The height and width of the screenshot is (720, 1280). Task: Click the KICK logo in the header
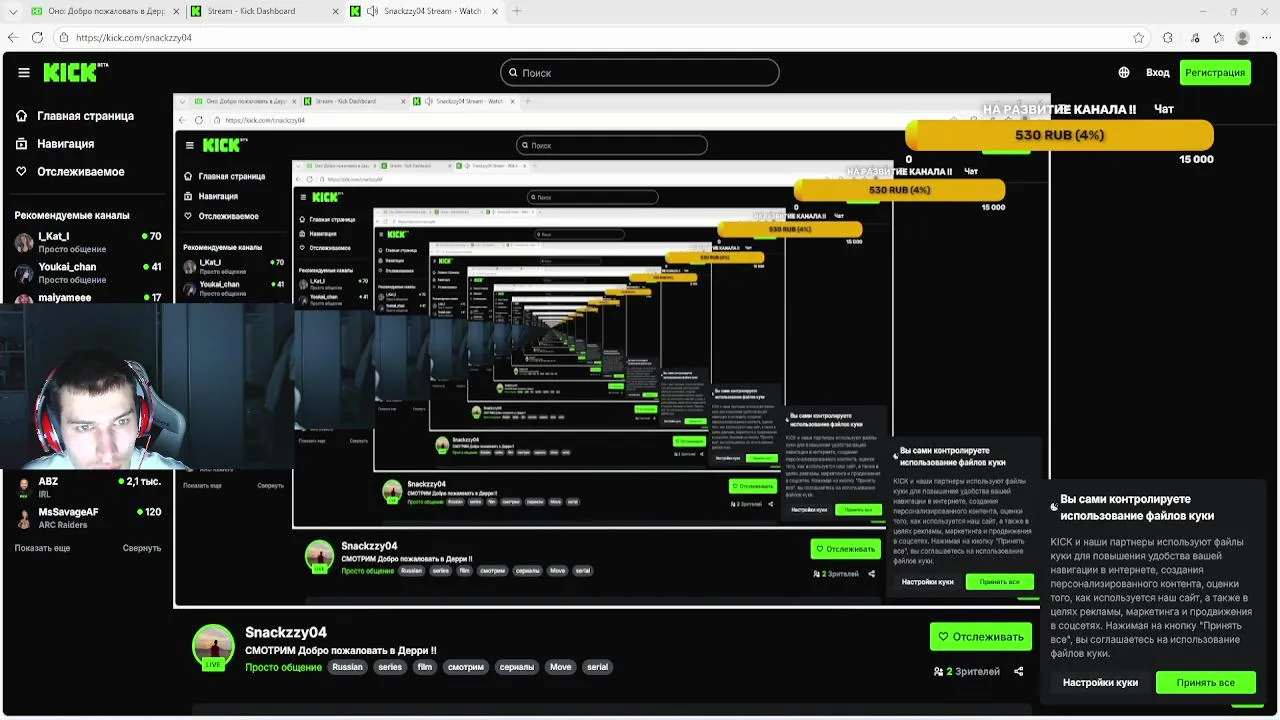pos(77,72)
